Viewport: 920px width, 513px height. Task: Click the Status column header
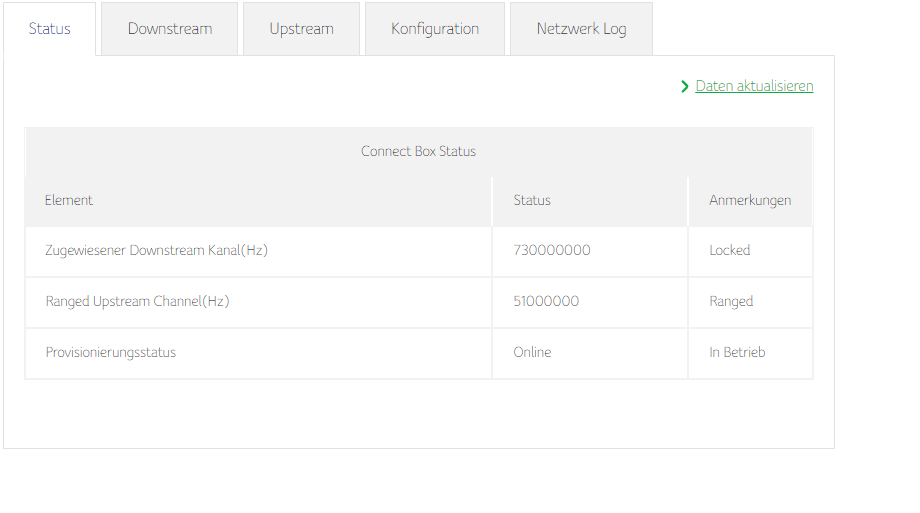coord(532,200)
